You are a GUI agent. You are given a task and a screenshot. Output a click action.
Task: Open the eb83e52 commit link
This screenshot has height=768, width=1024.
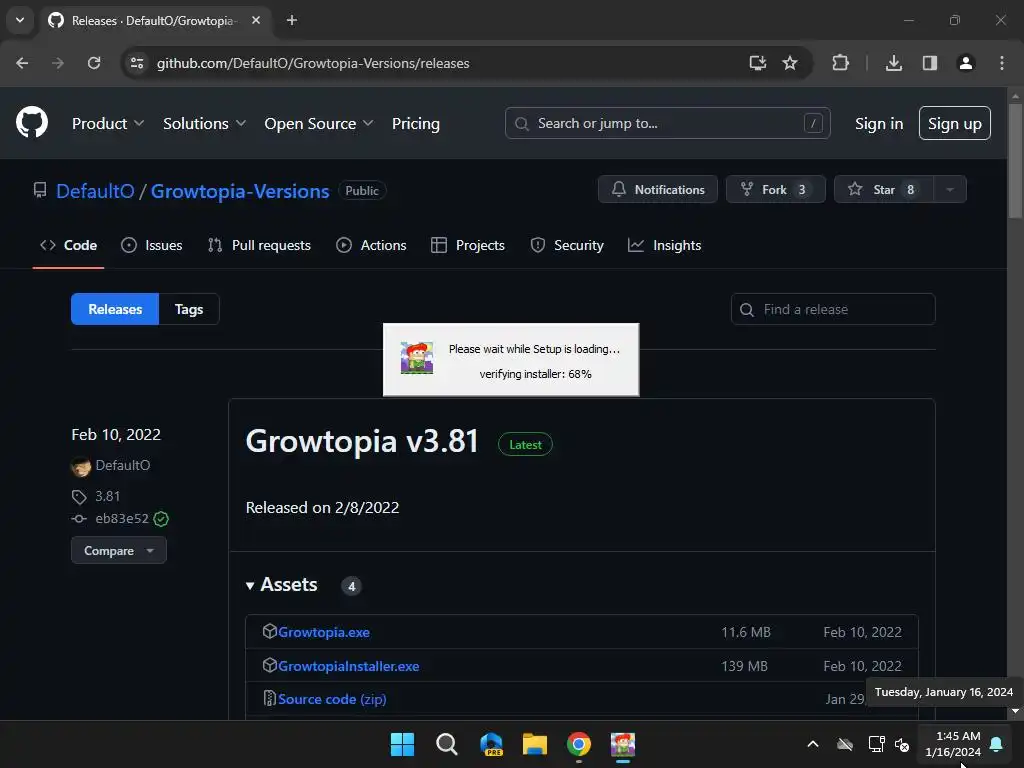coord(122,519)
